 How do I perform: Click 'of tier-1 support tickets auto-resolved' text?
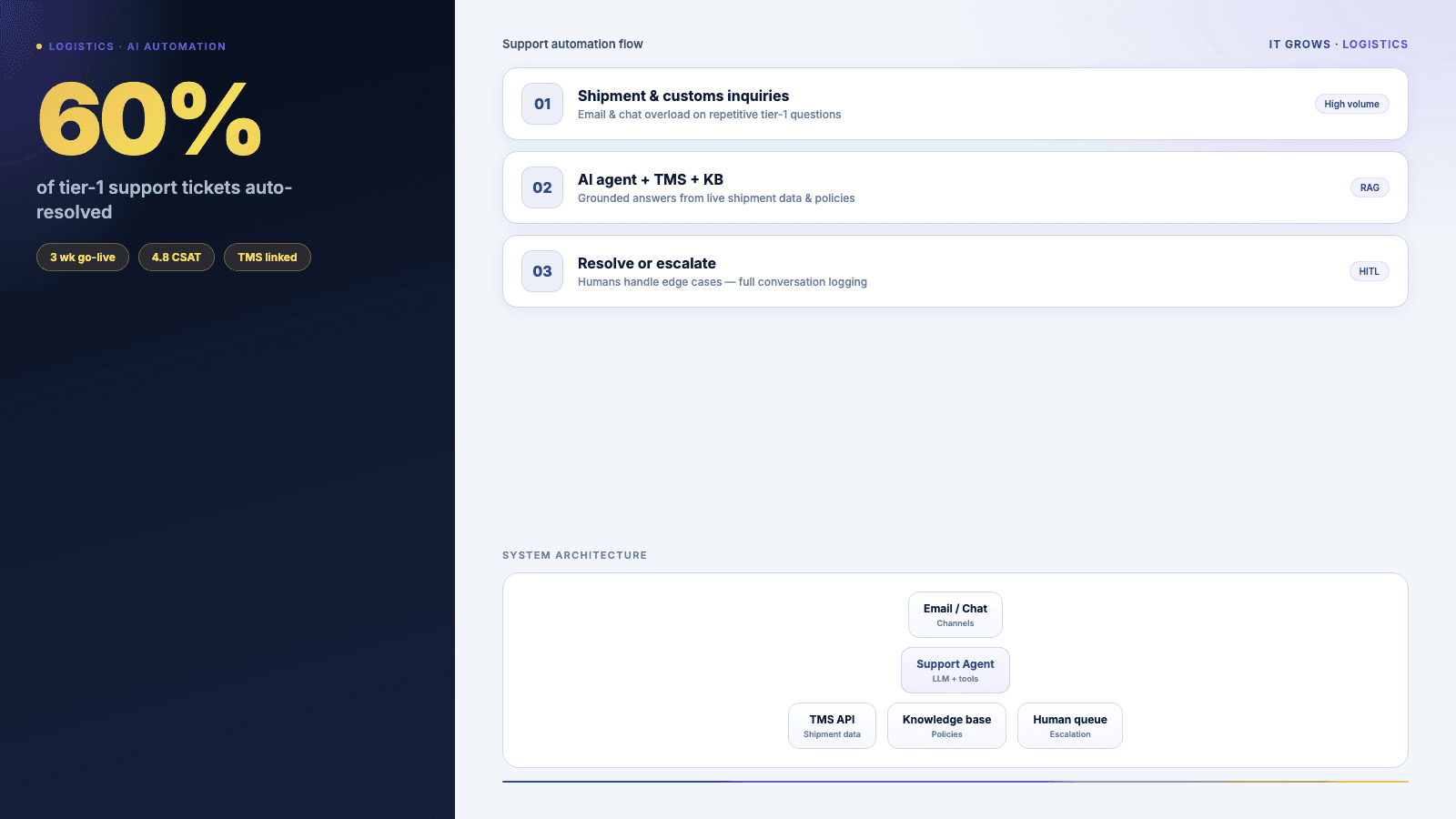click(x=164, y=199)
